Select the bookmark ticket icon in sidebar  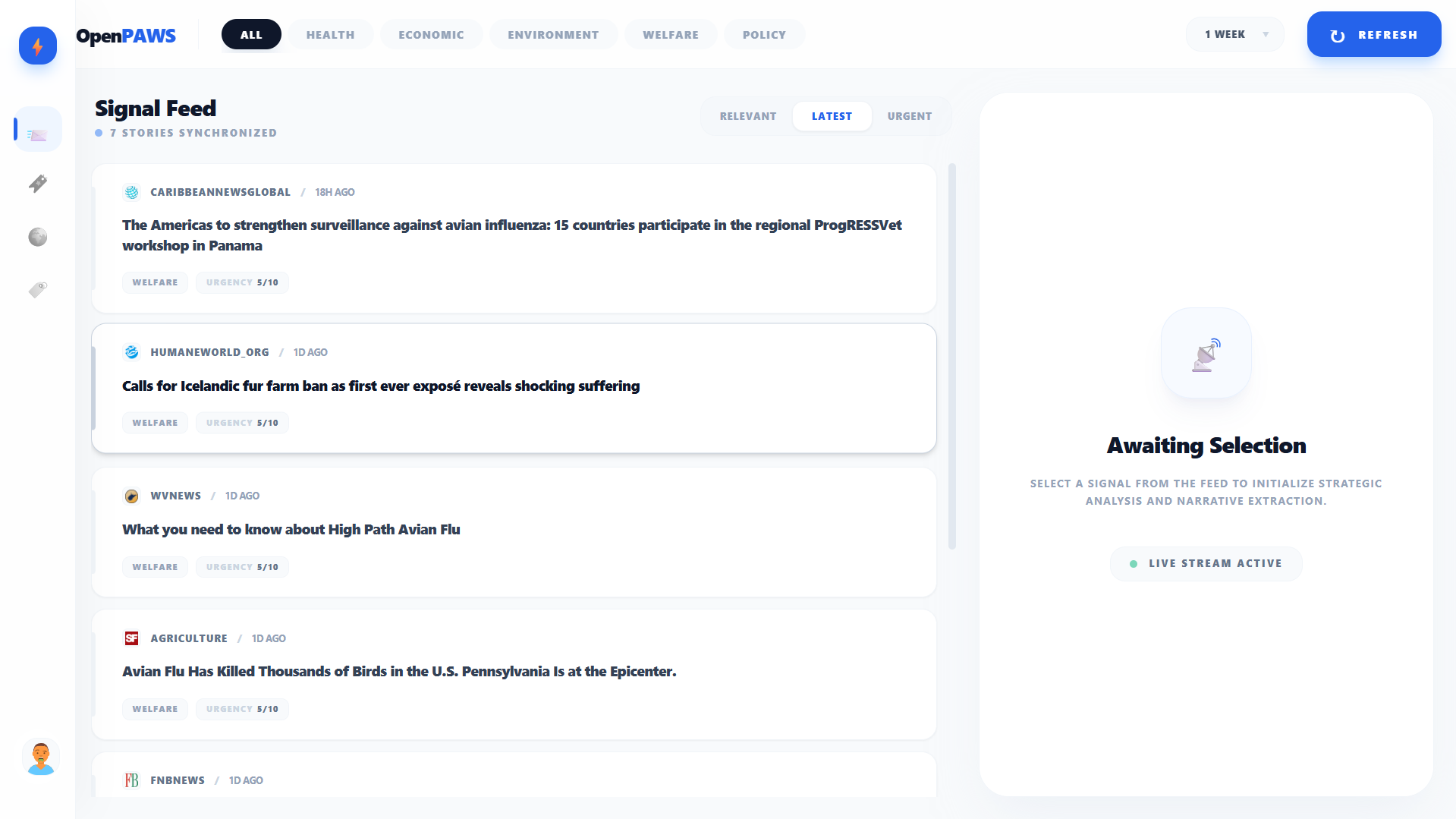coord(37,184)
